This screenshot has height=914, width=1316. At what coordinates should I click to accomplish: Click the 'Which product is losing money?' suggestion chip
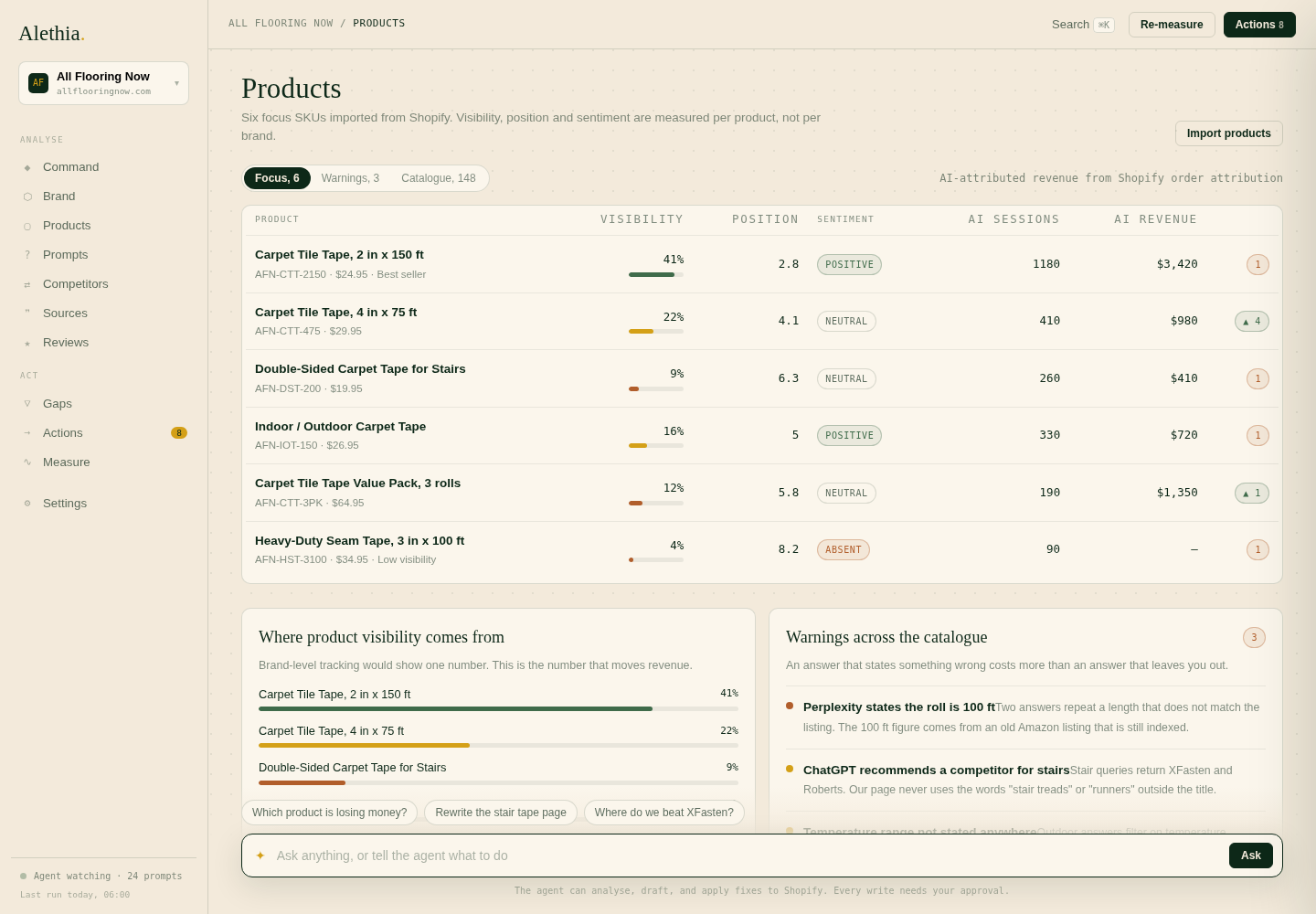coord(329,813)
